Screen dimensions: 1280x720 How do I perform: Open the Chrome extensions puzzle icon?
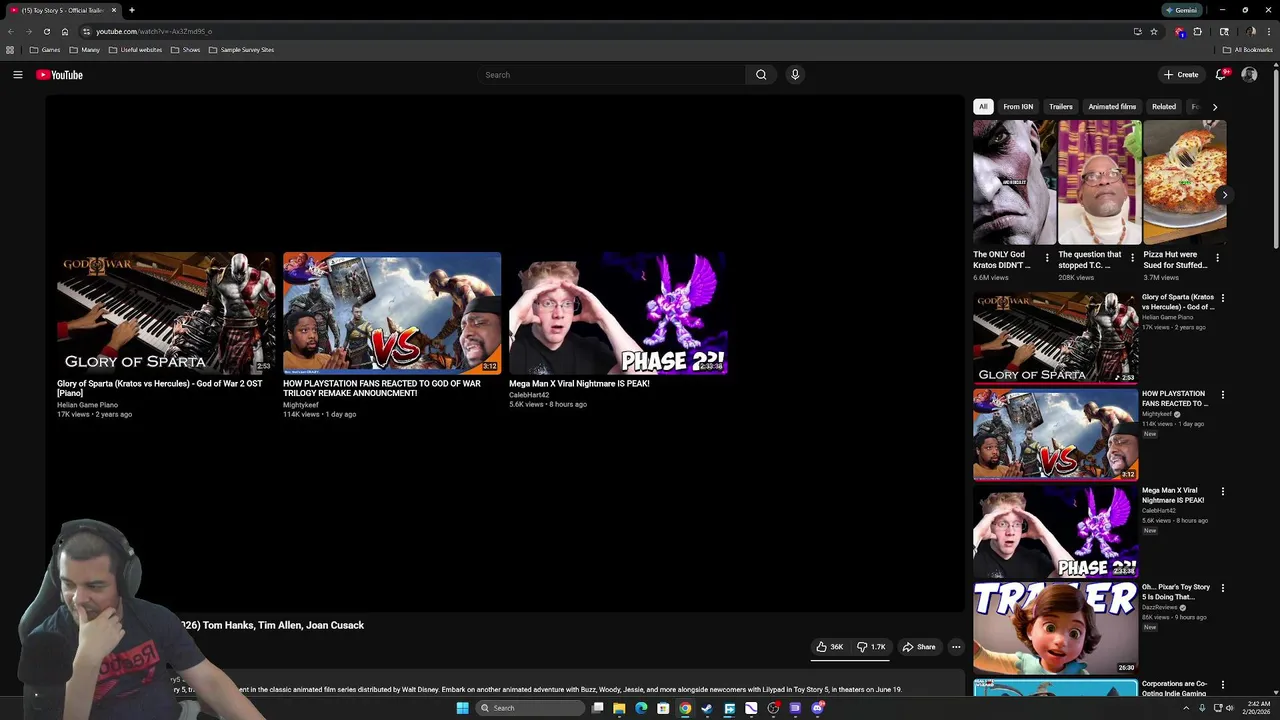click(1197, 31)
